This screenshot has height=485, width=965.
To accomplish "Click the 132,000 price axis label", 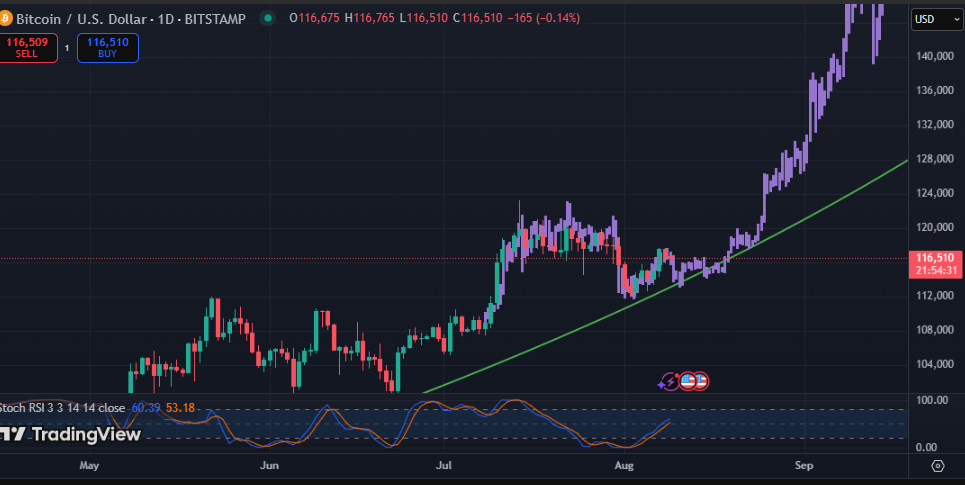I will (x=935, y=125).
